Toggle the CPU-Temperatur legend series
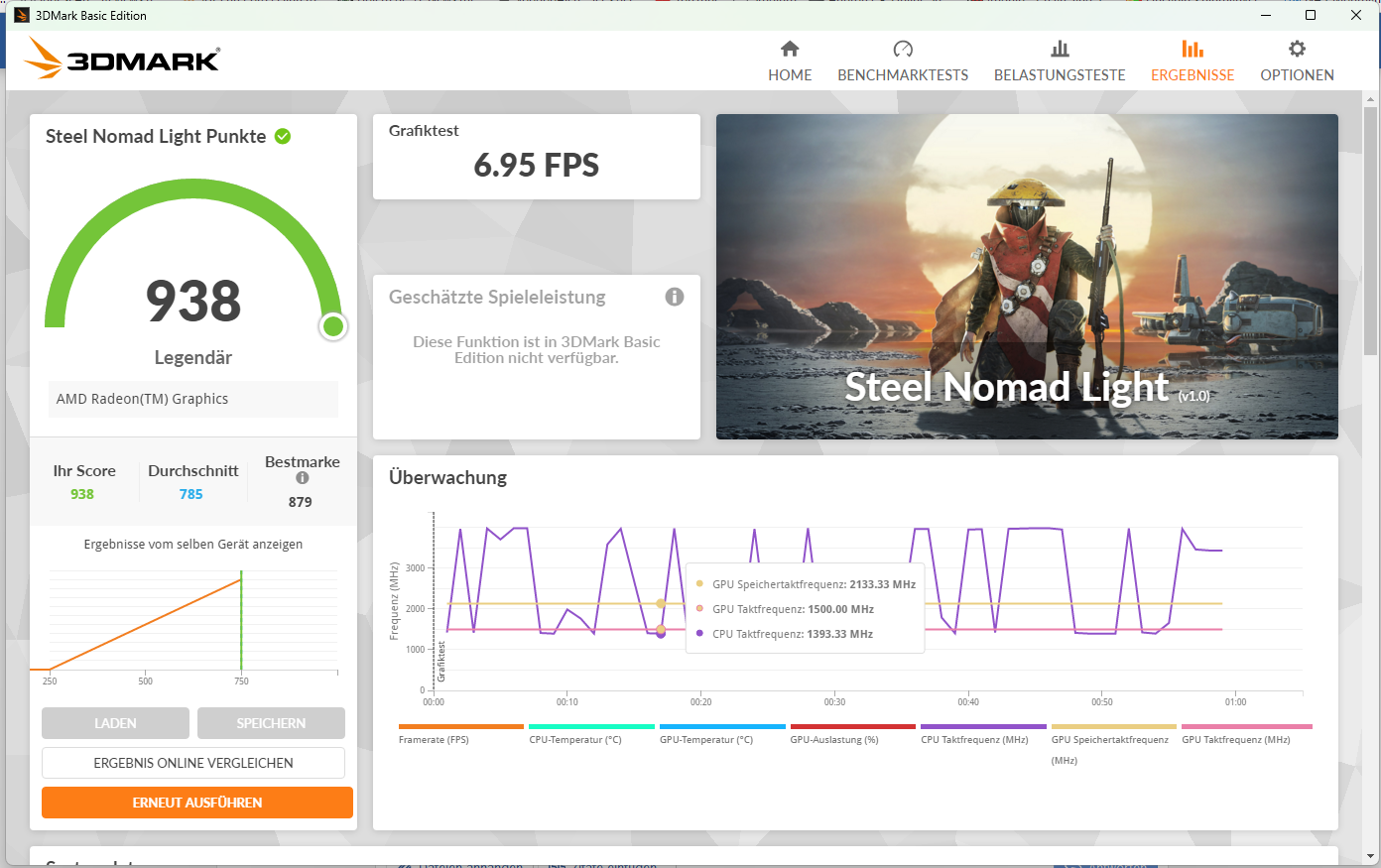 click(591, 734)
